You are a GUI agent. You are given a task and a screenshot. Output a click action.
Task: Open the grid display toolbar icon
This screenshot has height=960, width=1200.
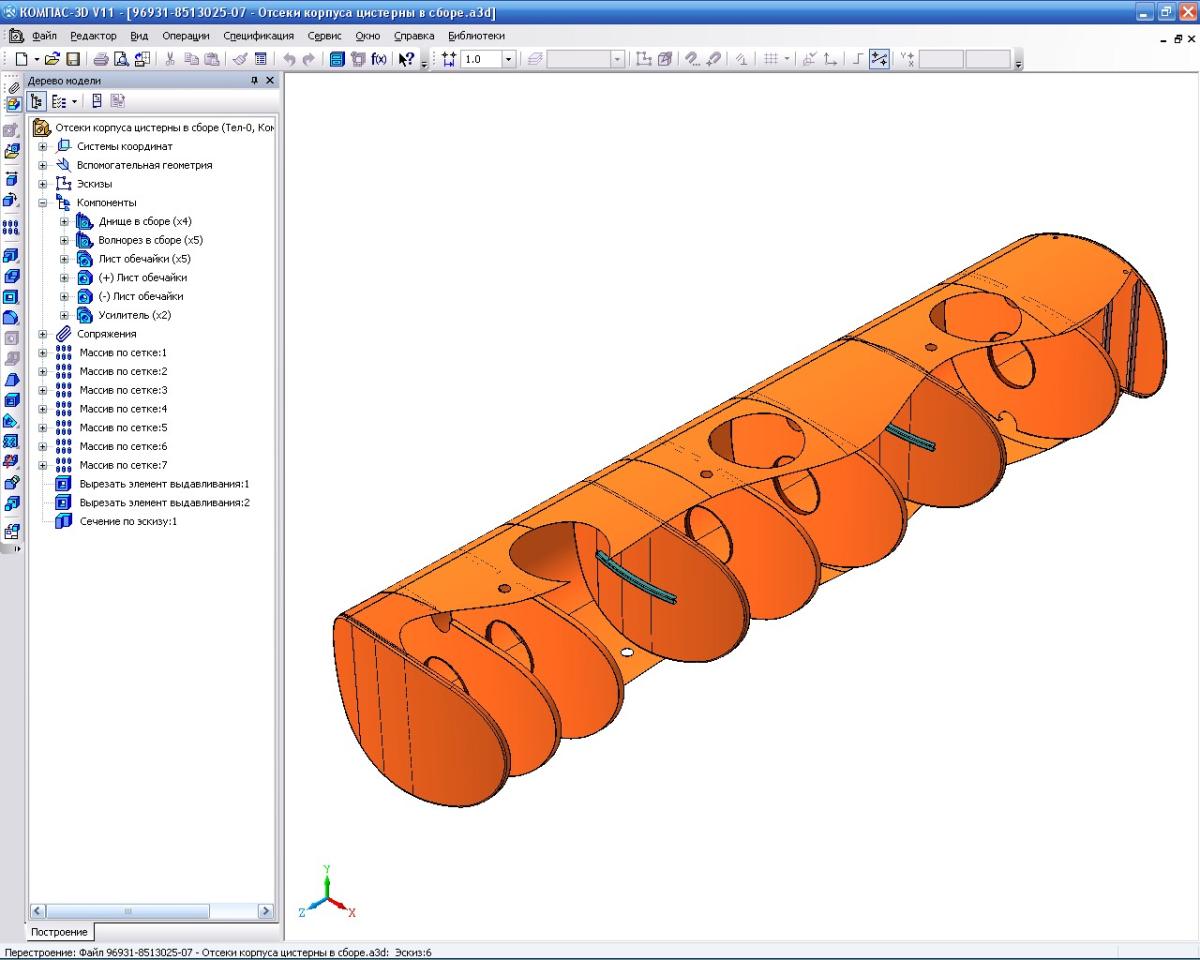[x=771, y=60]
